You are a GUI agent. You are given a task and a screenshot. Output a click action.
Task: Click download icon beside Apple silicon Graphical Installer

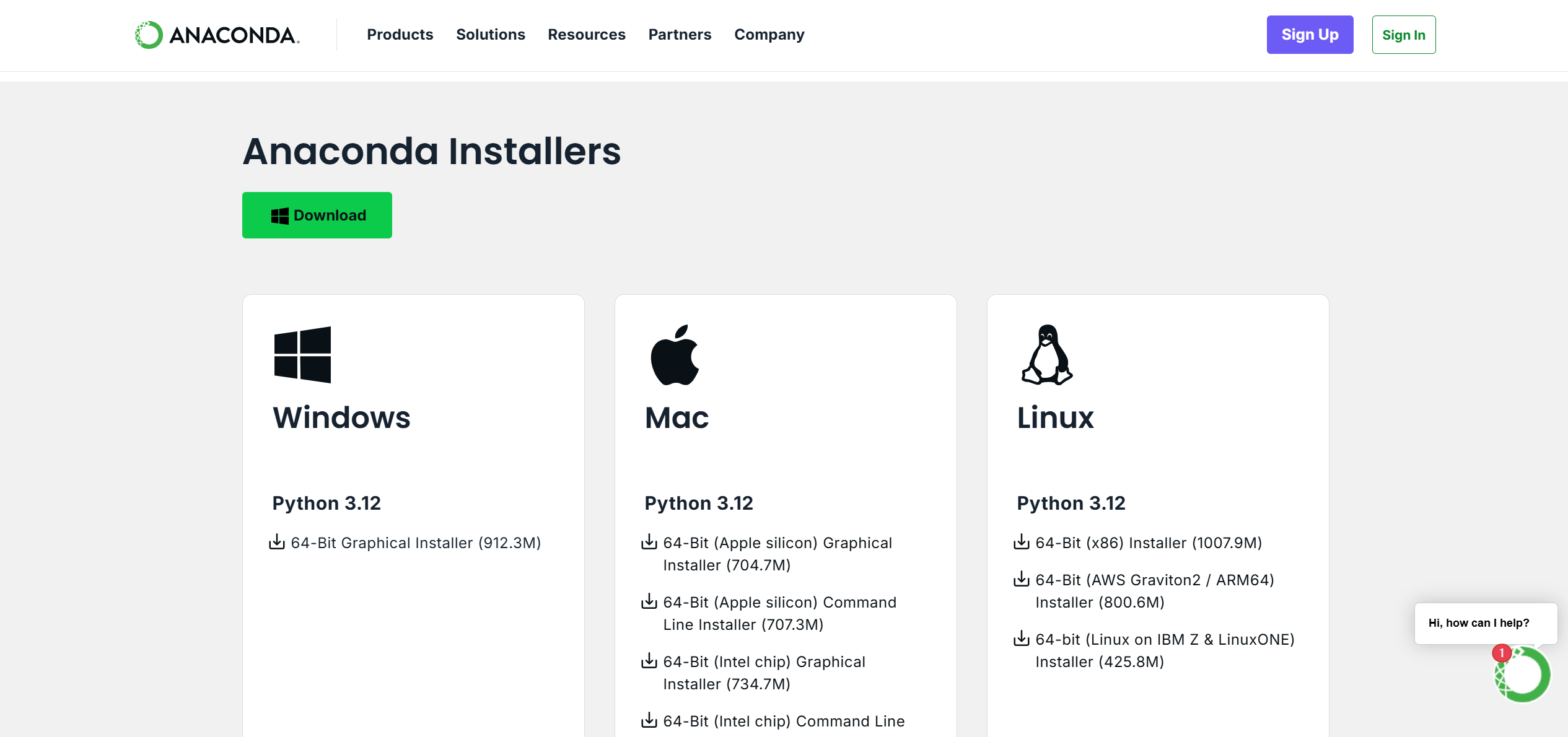click(649, 543)
